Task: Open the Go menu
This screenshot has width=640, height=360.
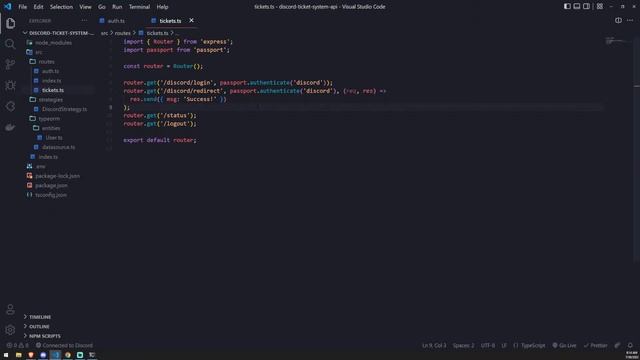Action: (x=102, y=7)
